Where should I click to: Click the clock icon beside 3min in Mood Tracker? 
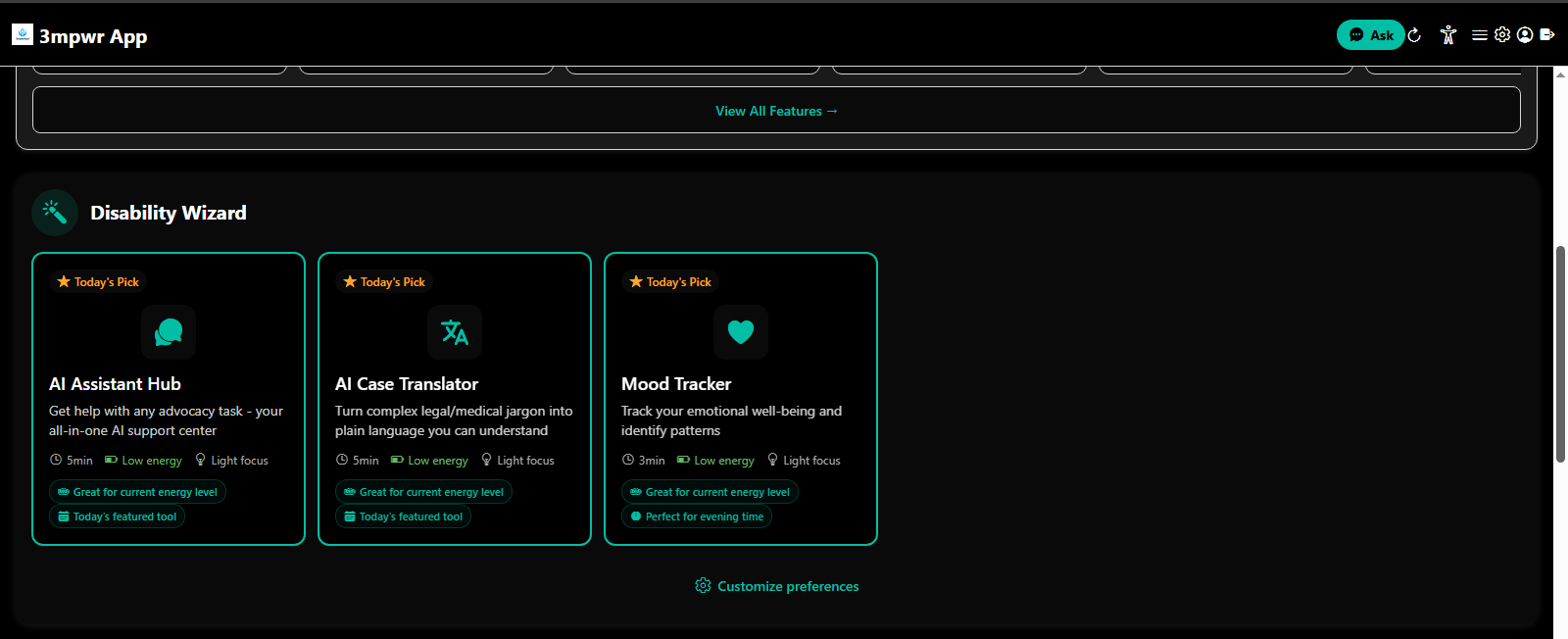coord(628,460)
